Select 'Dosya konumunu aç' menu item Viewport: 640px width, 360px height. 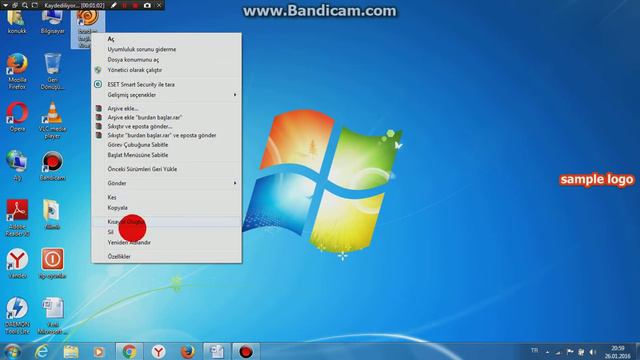(x=167, y=60)
